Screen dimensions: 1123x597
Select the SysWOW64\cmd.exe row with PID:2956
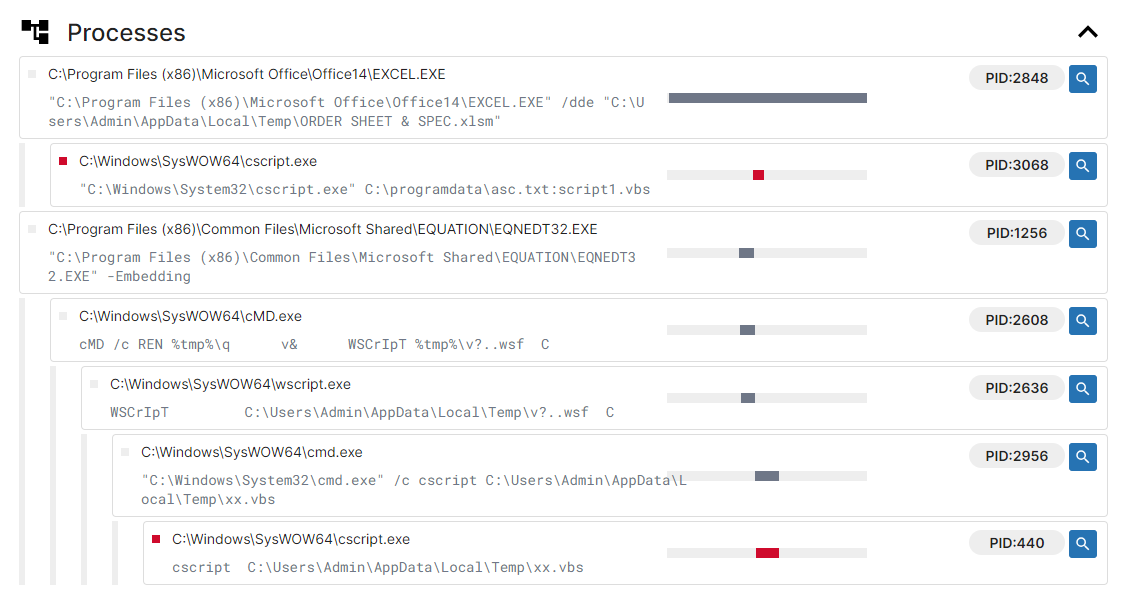tap(609, 475)
